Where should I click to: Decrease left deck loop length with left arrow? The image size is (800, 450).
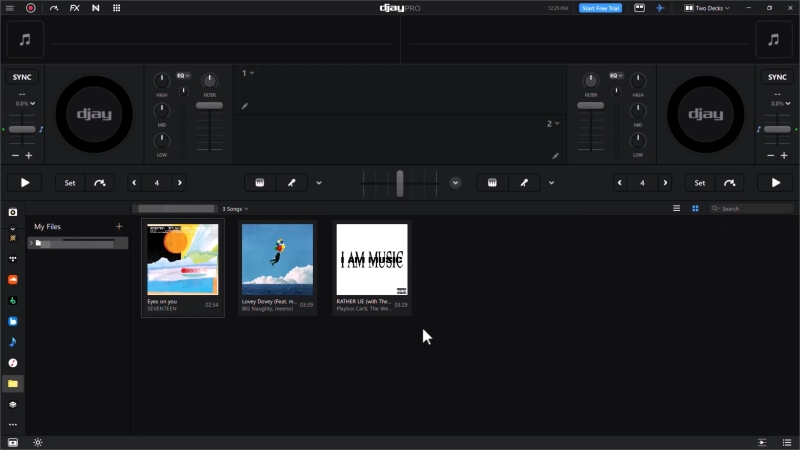(x=134, y=183)
